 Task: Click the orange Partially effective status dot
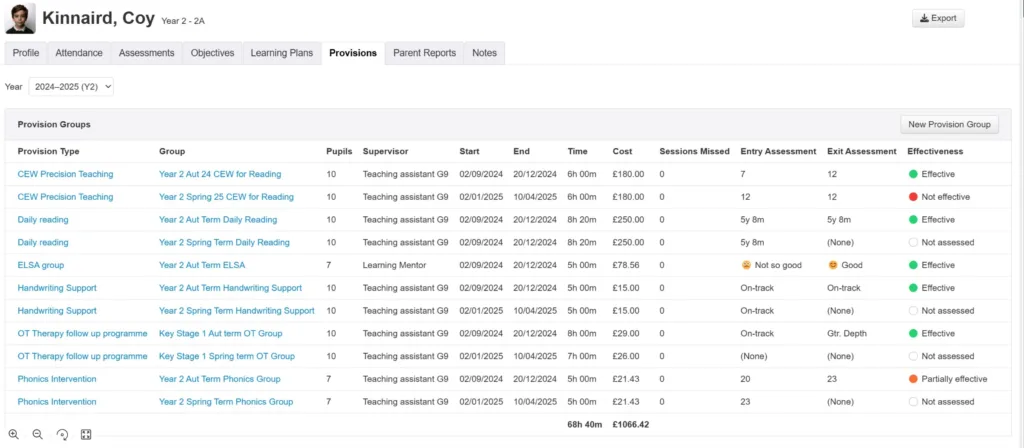pos(913,379)
